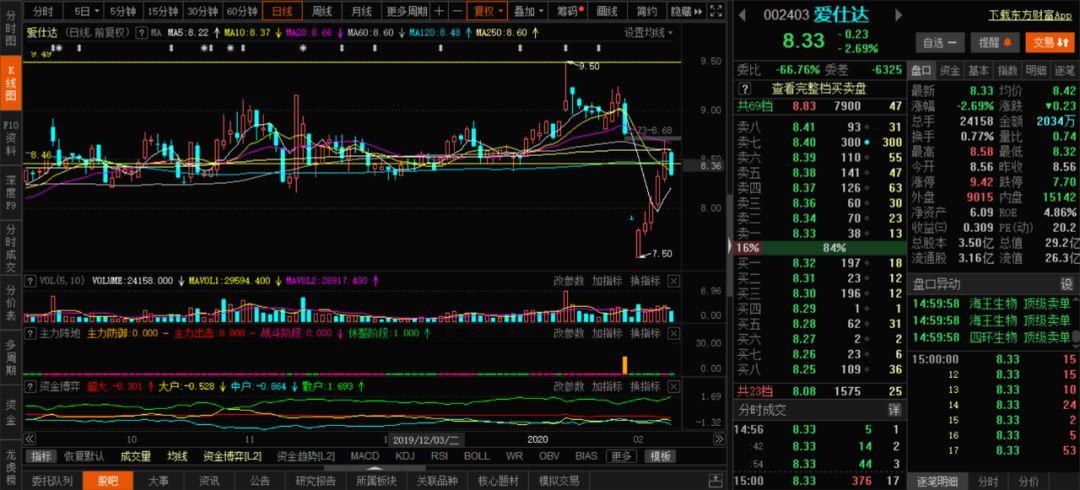Image resolution: width=1080 pixels, height=490 pixels.
Task: Jump to earliest chart data double-left arrow
Action: coord(30,439)
